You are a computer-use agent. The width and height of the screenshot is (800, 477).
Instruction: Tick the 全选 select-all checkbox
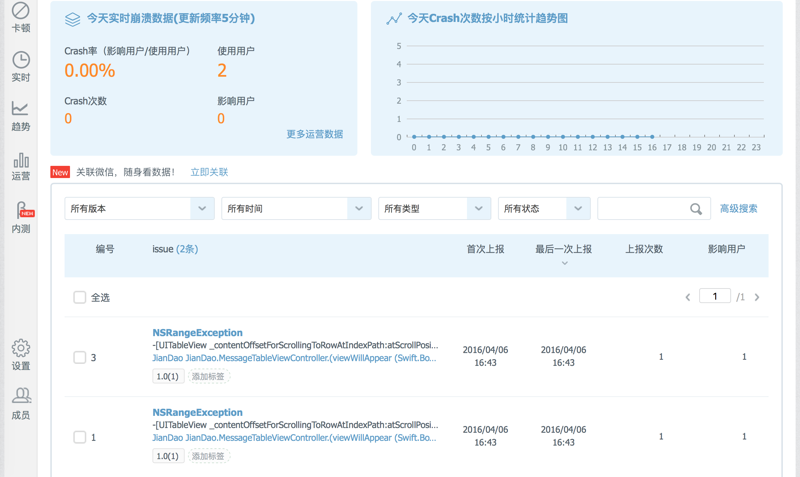(x=80, y=297)
